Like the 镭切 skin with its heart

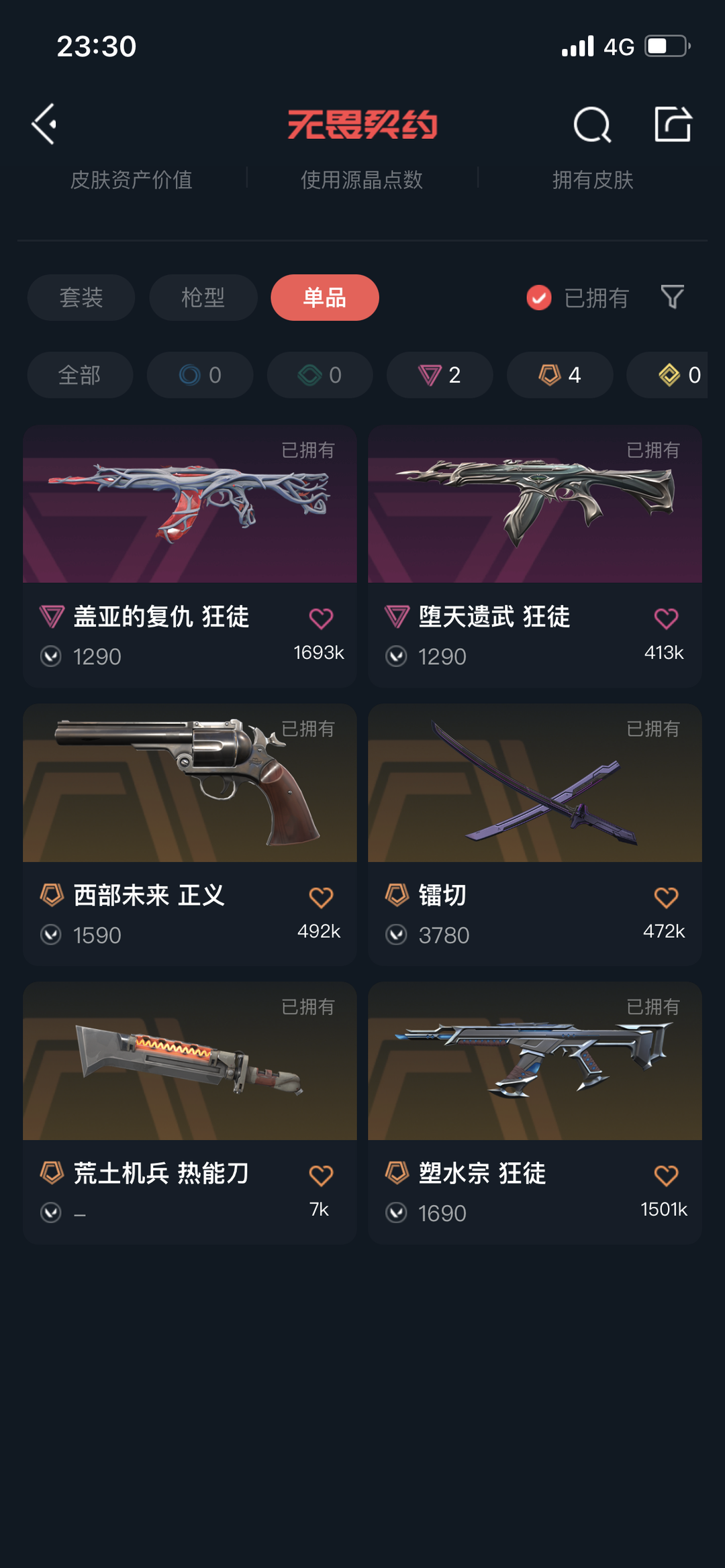[x=666, y=897]
